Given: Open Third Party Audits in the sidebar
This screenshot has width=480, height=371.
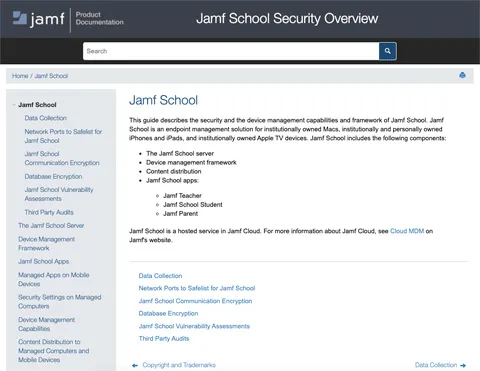Looking at the screenshot, I should pyautogui.click(x=49, y=212).
